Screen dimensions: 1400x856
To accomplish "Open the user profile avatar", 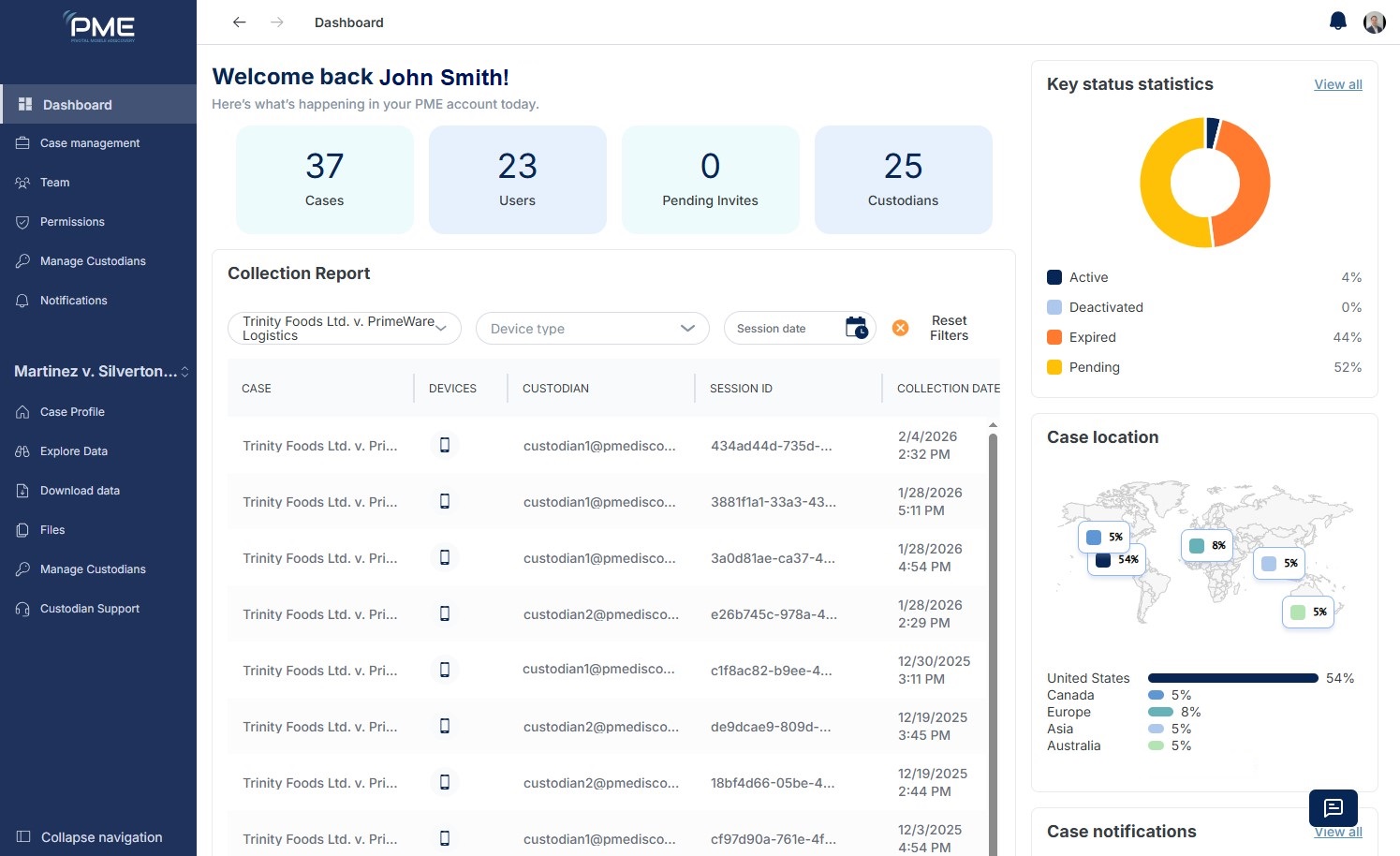I will pos(1374,22).
